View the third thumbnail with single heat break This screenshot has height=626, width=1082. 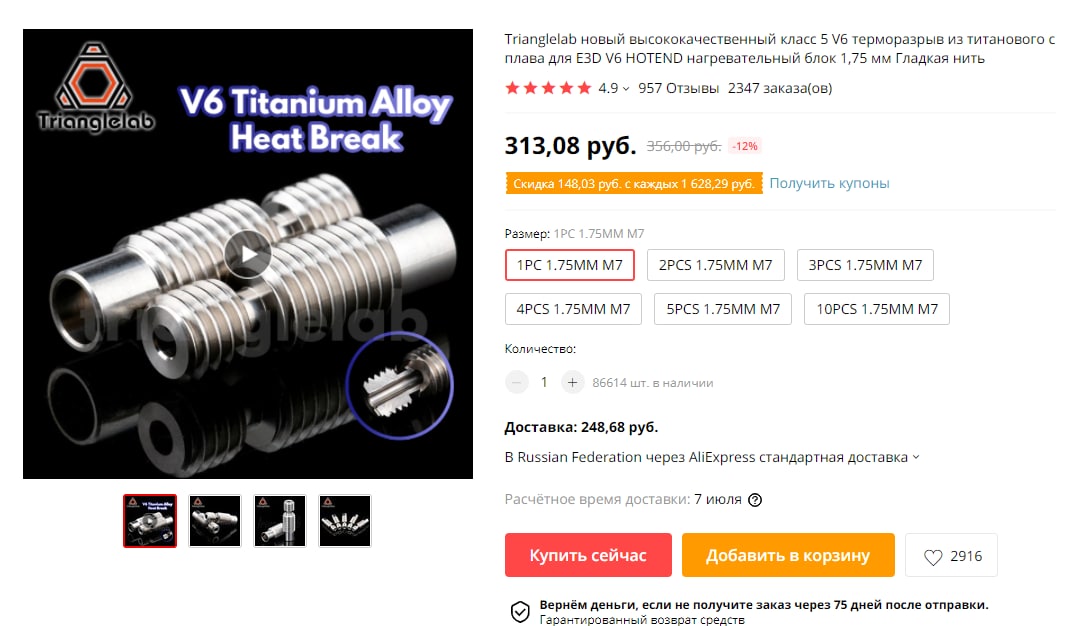279,521
